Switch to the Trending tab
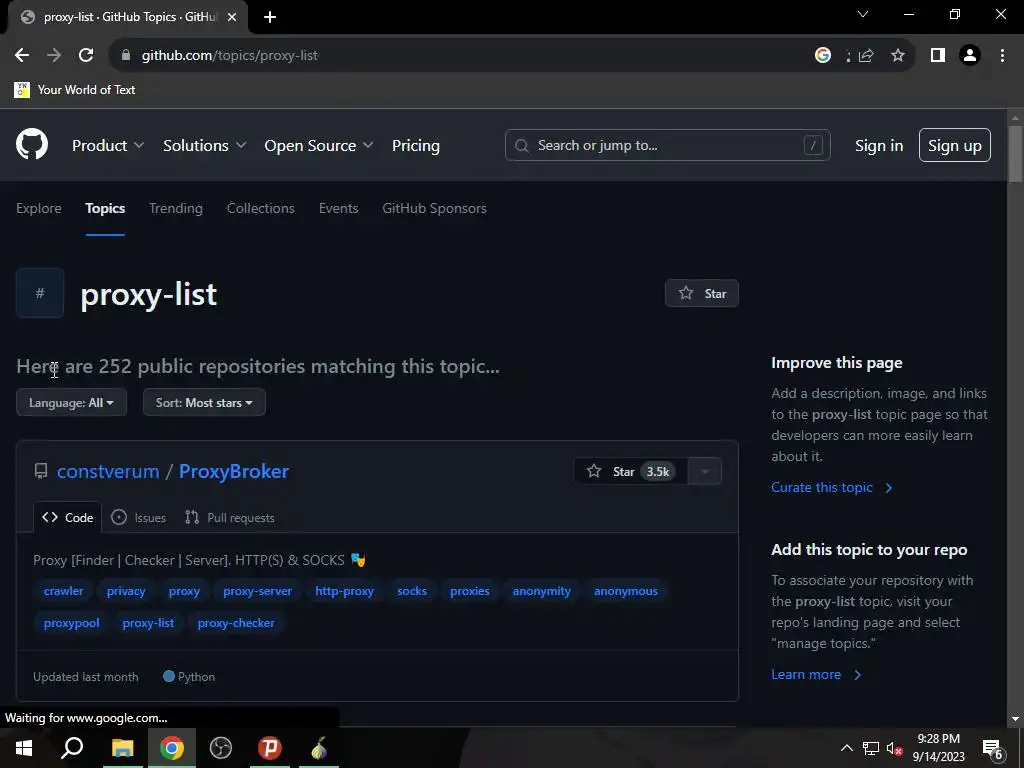Image resolution: width=1024 pixels, height=768 pixels. pyautogui.click(x=176, y=208)
